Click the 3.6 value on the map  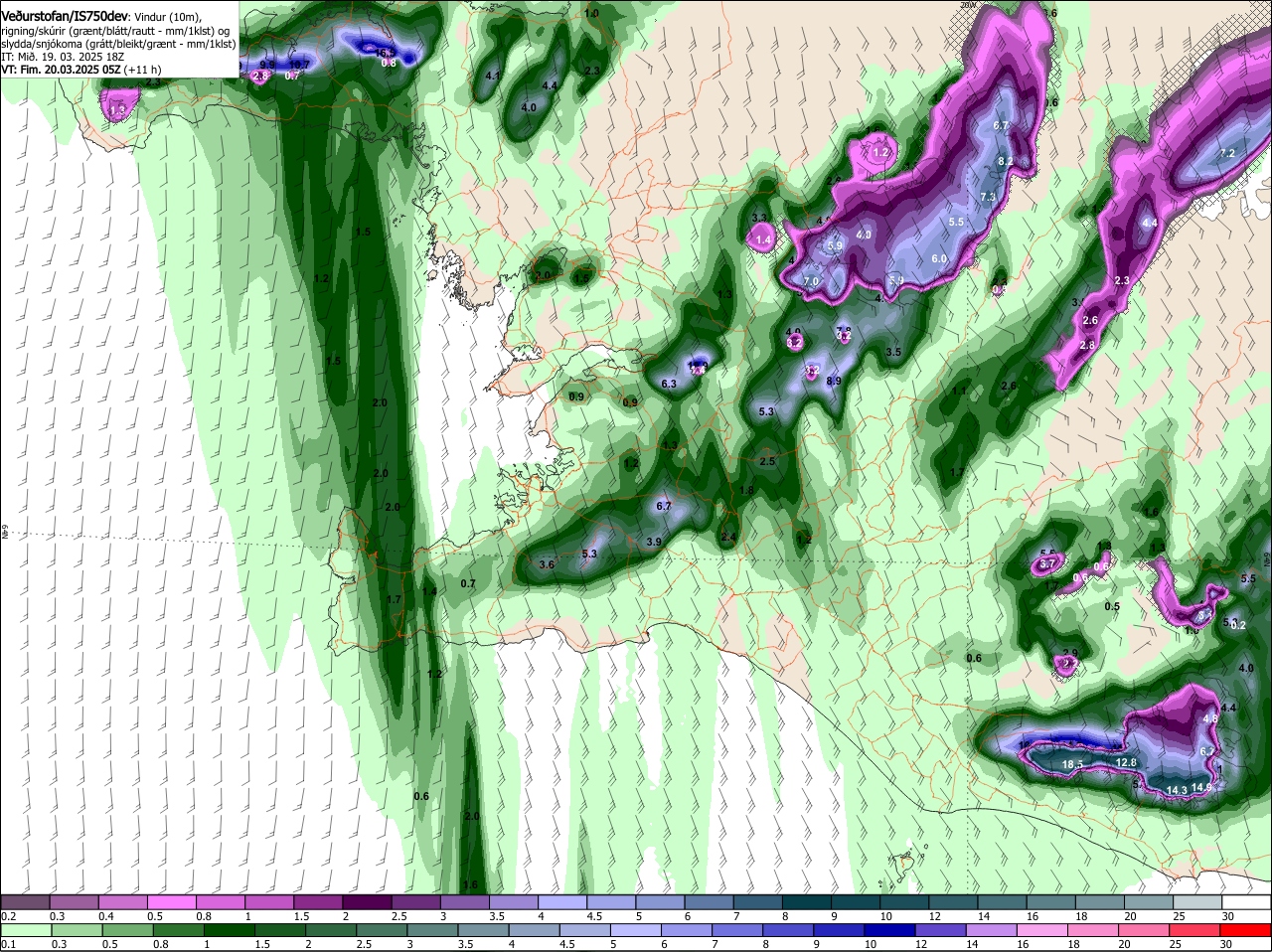pyautogui.click(x=547, y=564)
